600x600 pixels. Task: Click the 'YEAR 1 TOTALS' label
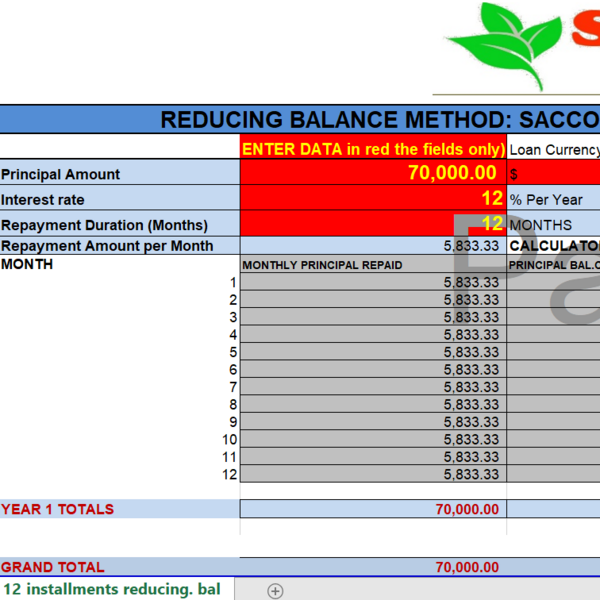point(57,509)
